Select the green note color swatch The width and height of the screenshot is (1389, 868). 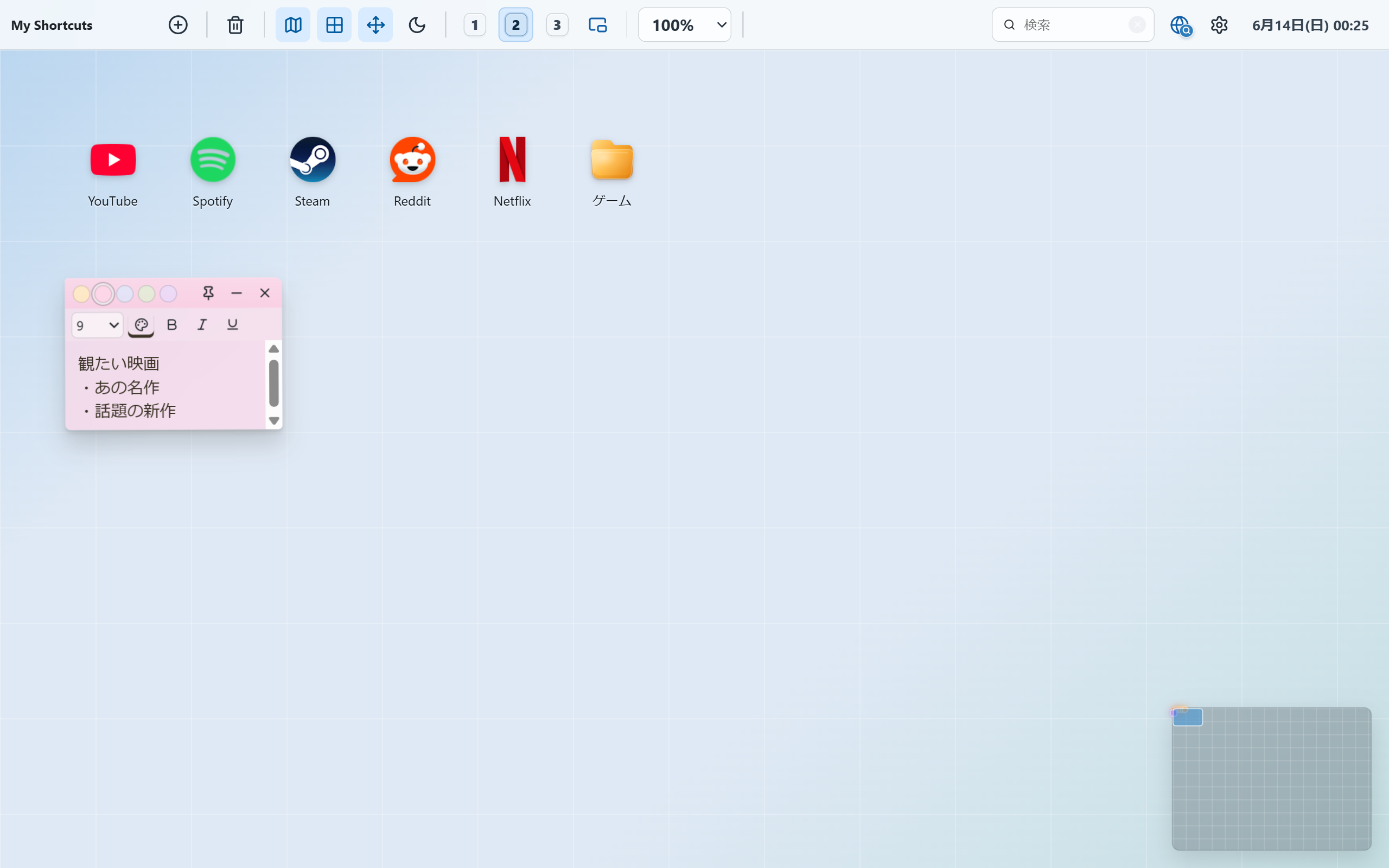click(146, 294)
